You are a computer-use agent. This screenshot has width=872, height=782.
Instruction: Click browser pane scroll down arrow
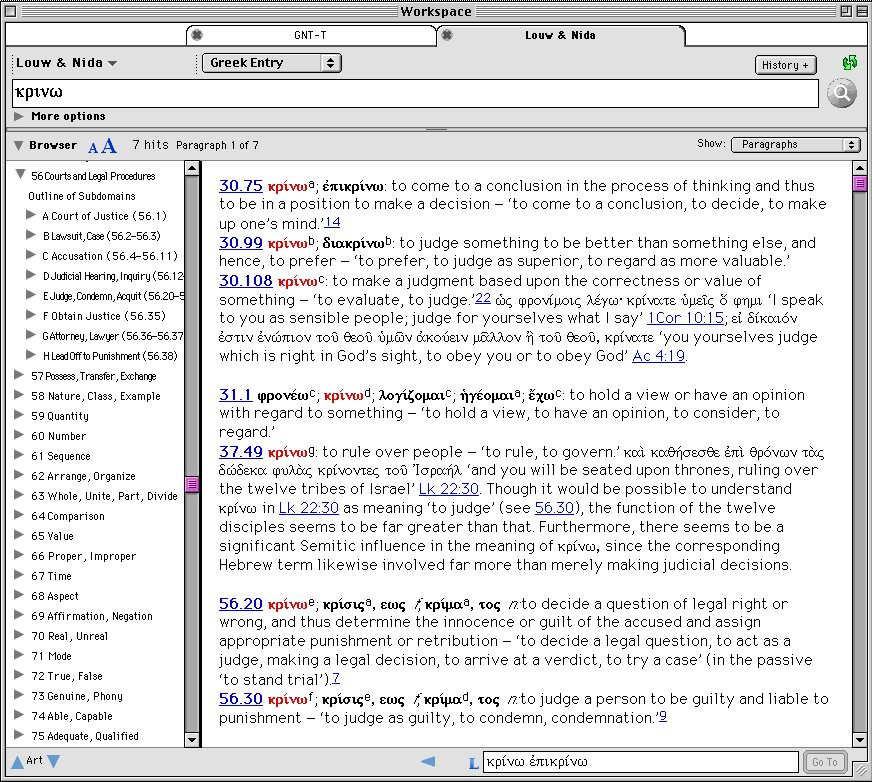pyautogui.click(x=192, y=739)
